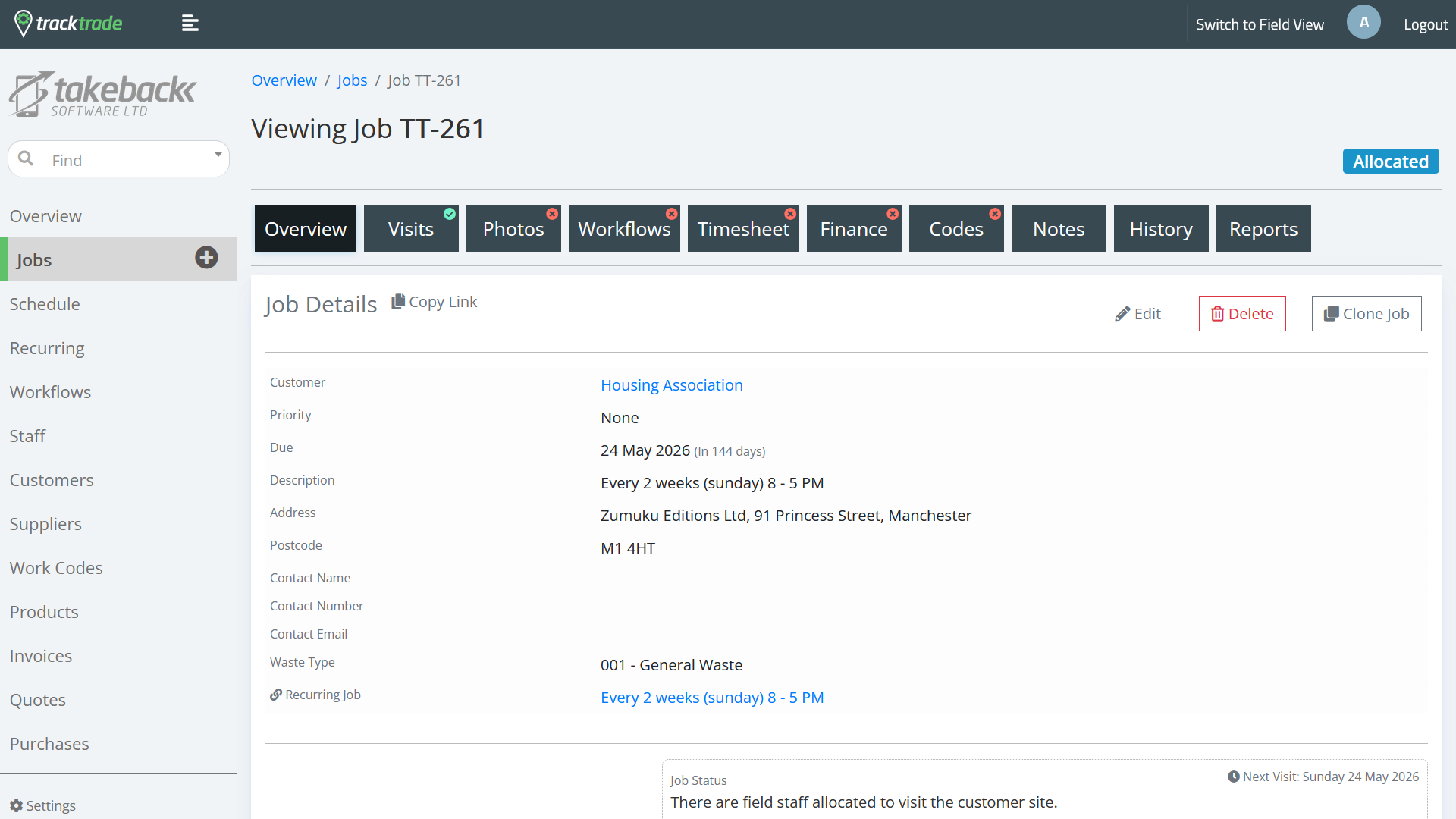Click the Clone Job button

pos(1366,314)
